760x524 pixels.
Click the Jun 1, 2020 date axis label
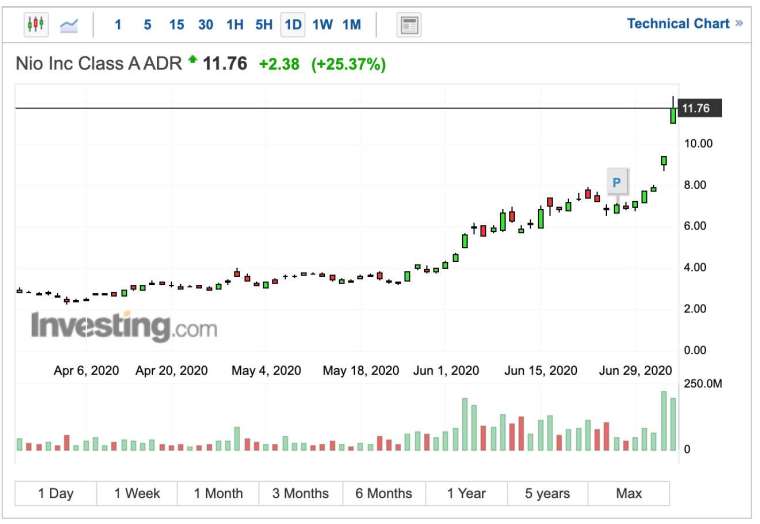[x=446, y=371]
